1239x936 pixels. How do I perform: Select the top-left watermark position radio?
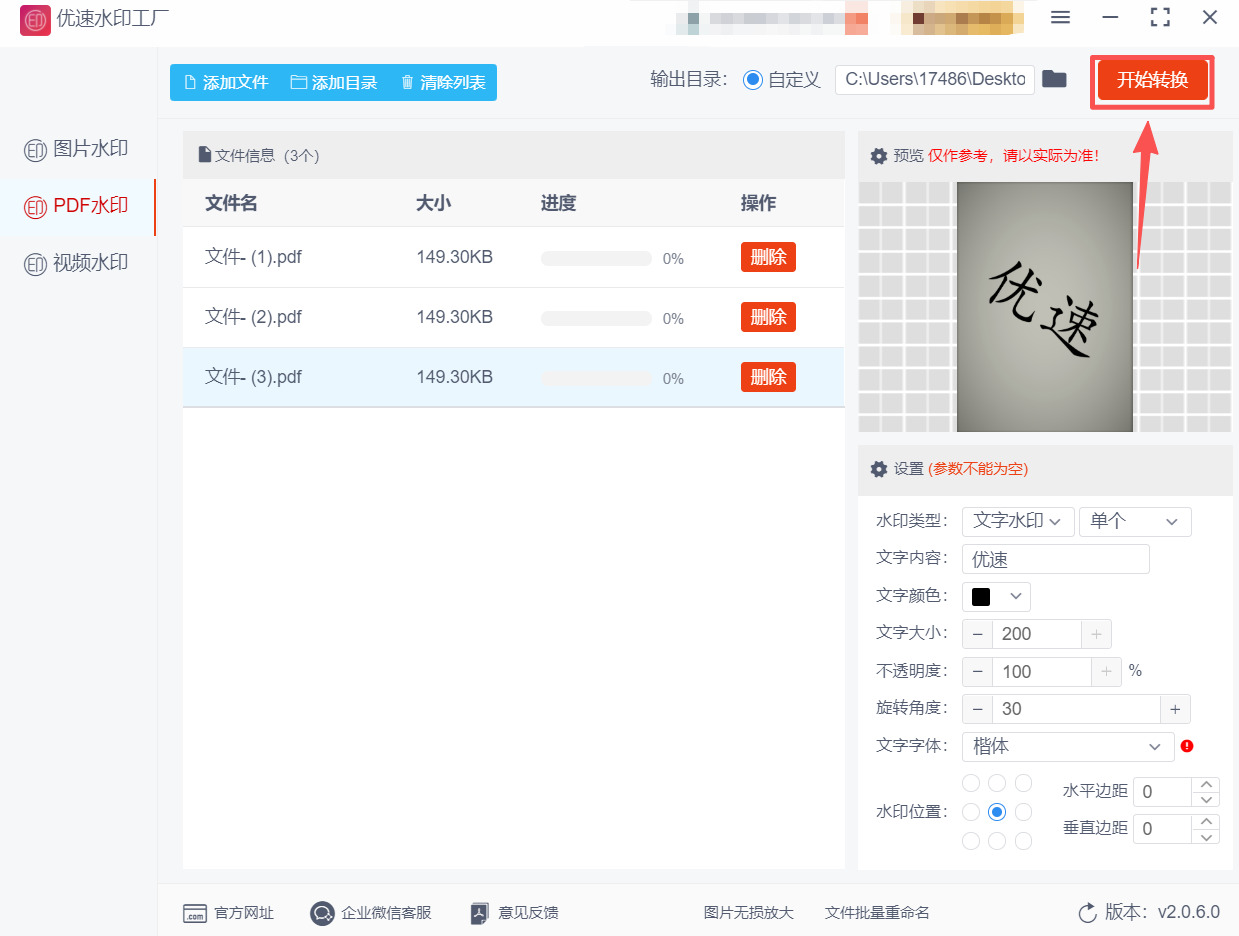click(x=971, y=783)
